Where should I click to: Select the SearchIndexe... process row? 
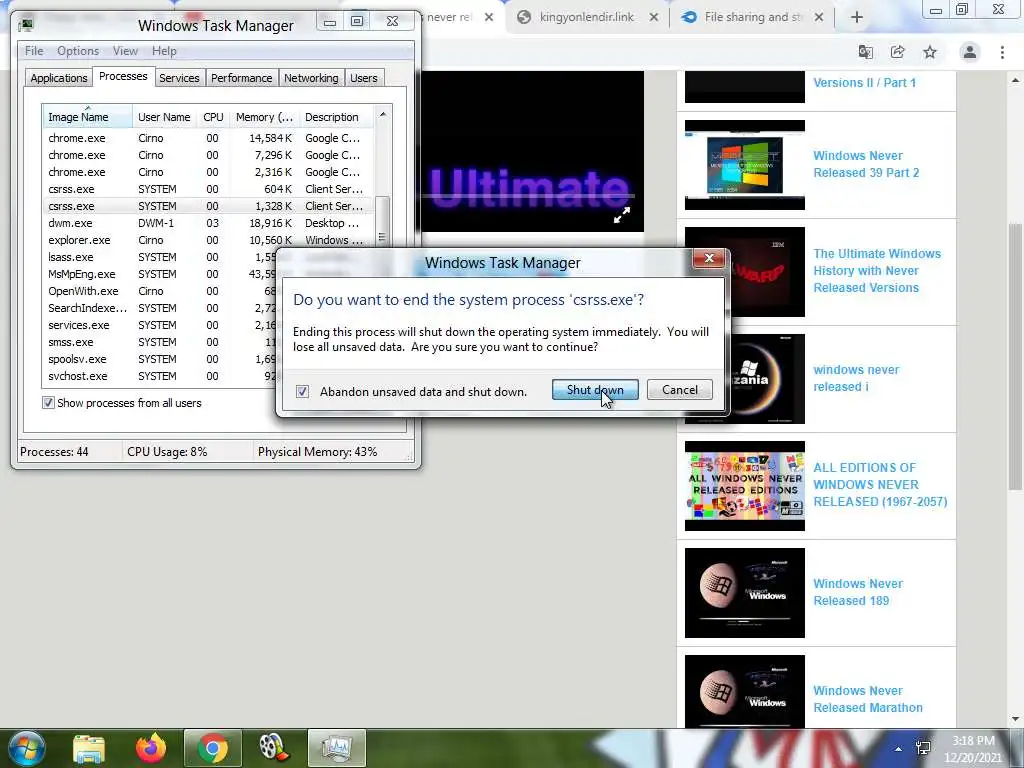159,308
